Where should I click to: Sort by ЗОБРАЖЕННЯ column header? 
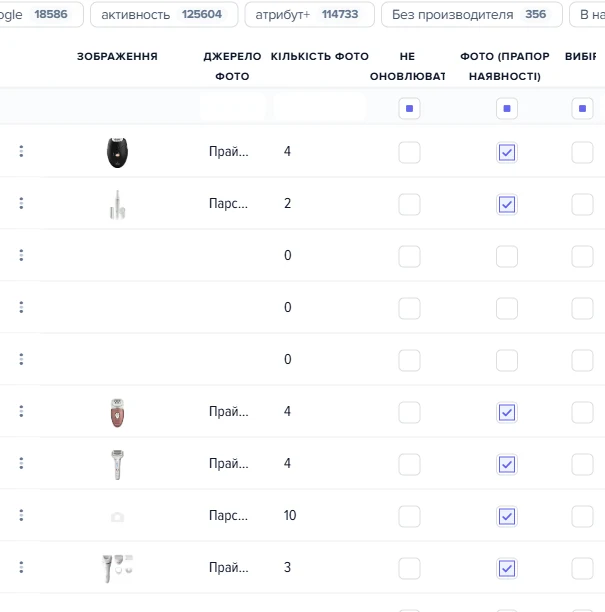point(117,57)
